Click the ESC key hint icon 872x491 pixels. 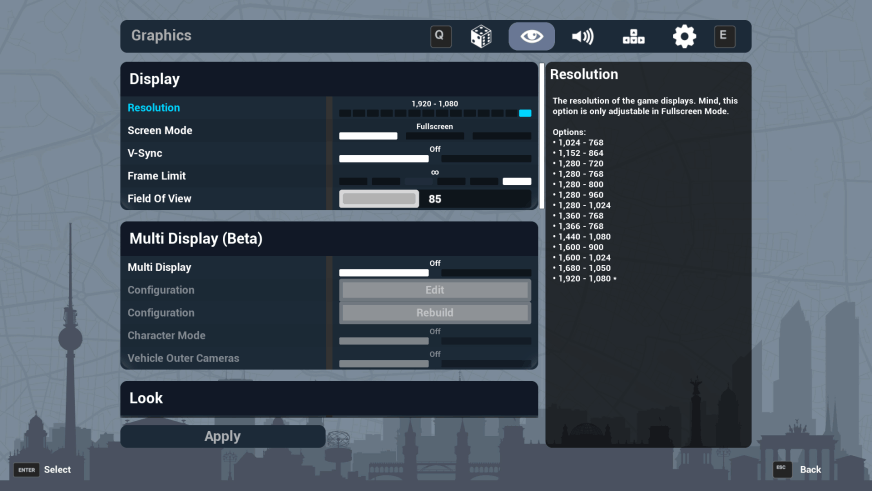pyautogui.click(x=782, y=469)
